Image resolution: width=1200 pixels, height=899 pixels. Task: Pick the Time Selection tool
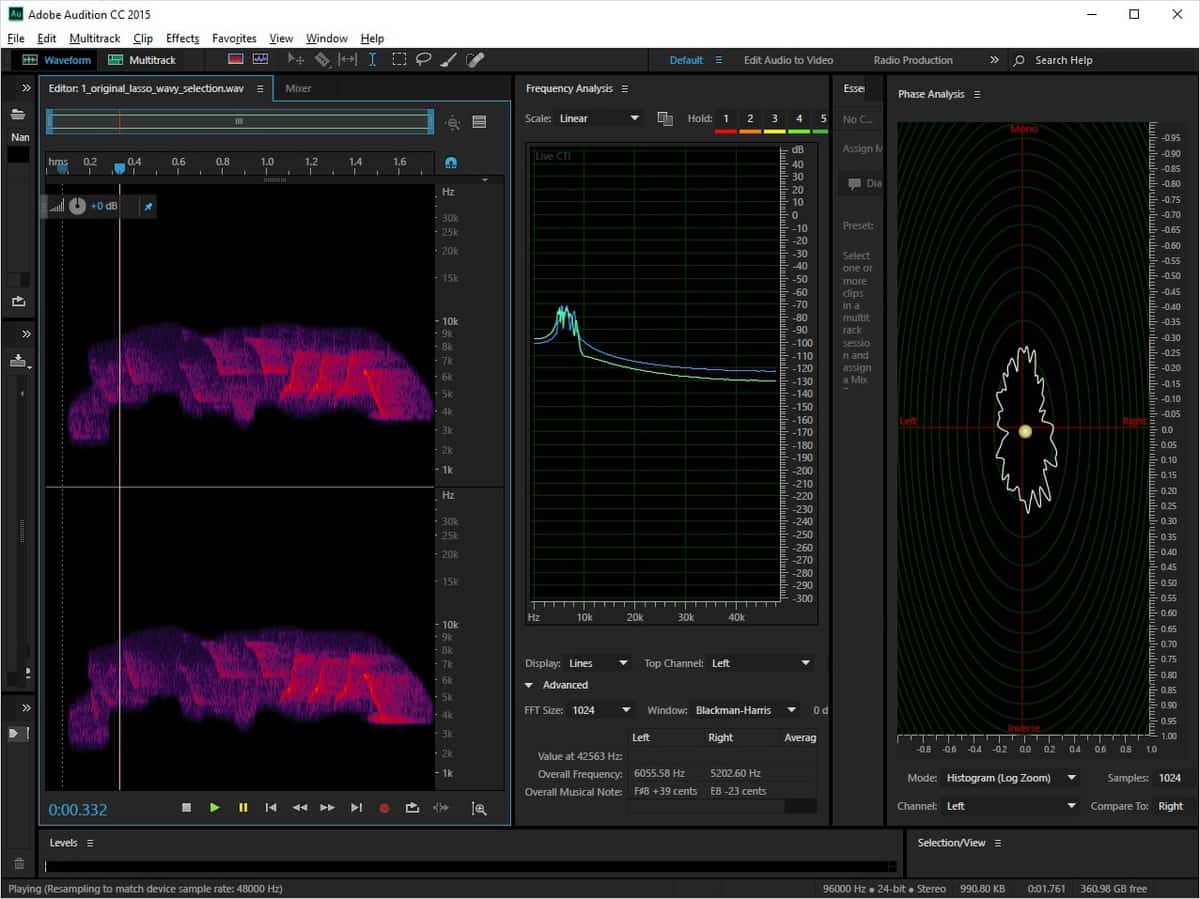[x=373, y=60]
